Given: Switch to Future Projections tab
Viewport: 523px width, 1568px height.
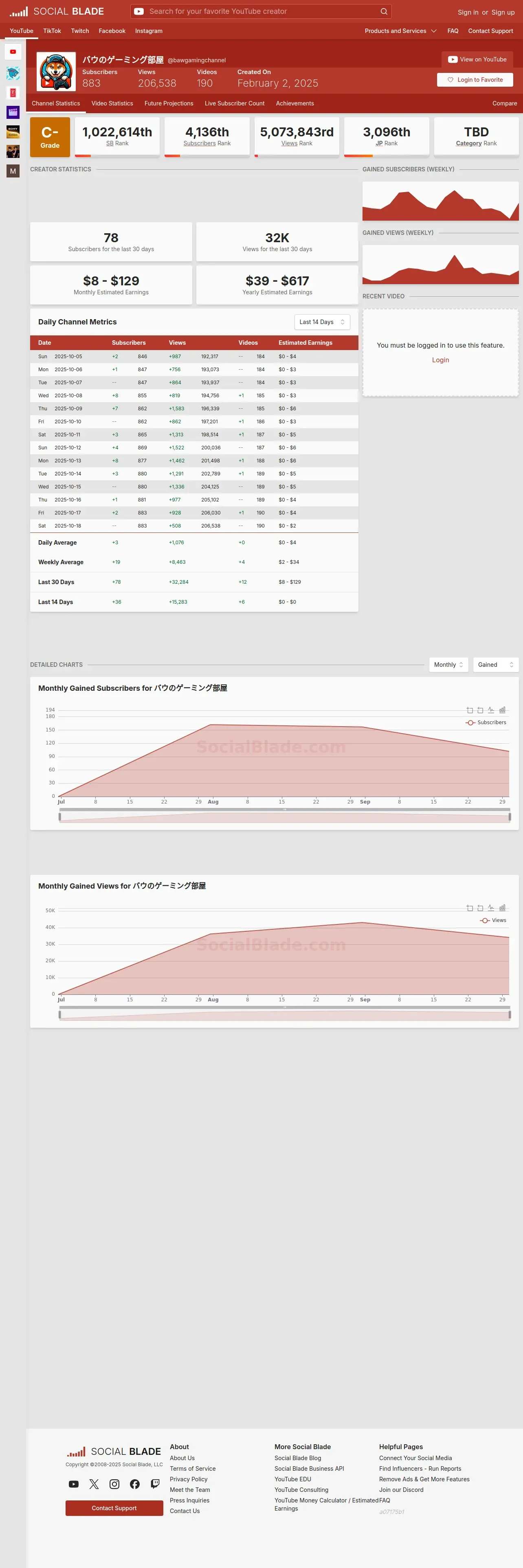Looking at the screenshot, I should pos(169,103).
